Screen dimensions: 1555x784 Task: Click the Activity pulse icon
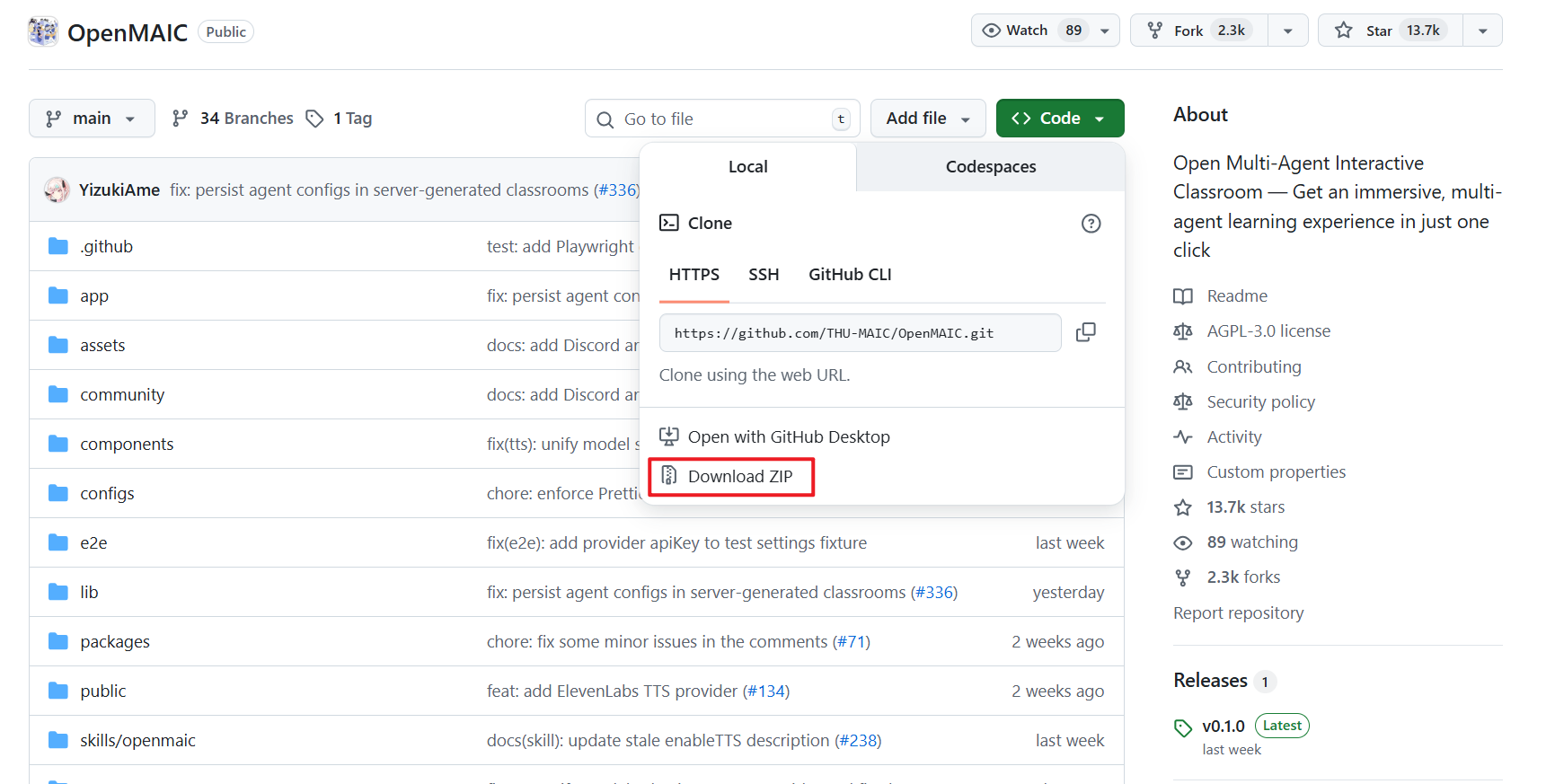tap(1183, 437)
